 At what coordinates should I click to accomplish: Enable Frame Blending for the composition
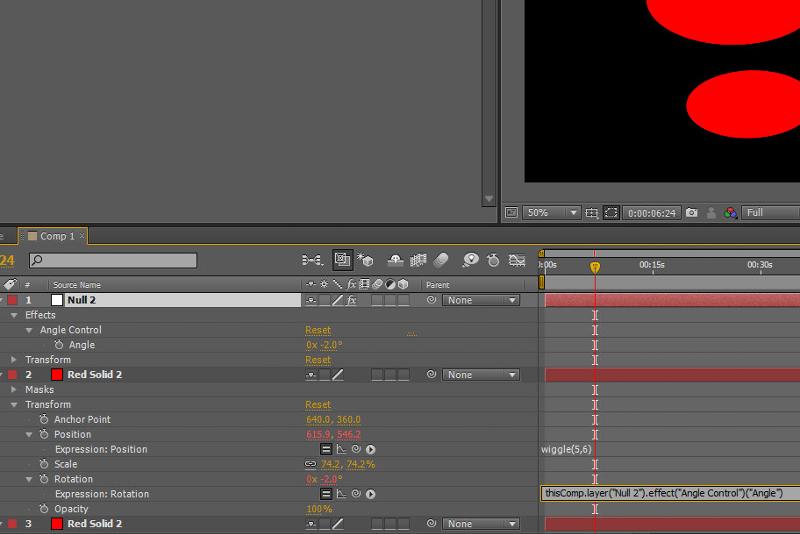pyautogui.click(x=418, y=261)
